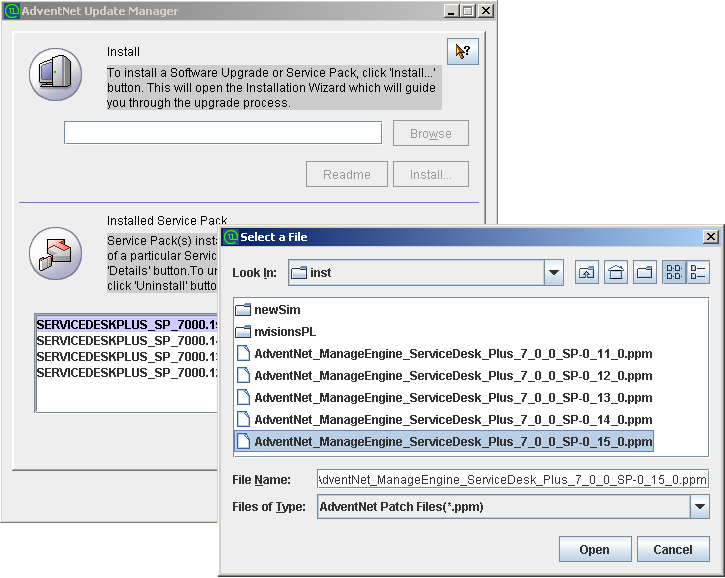Click the Installed Service Pack uninstall icon

coord(55,253)
